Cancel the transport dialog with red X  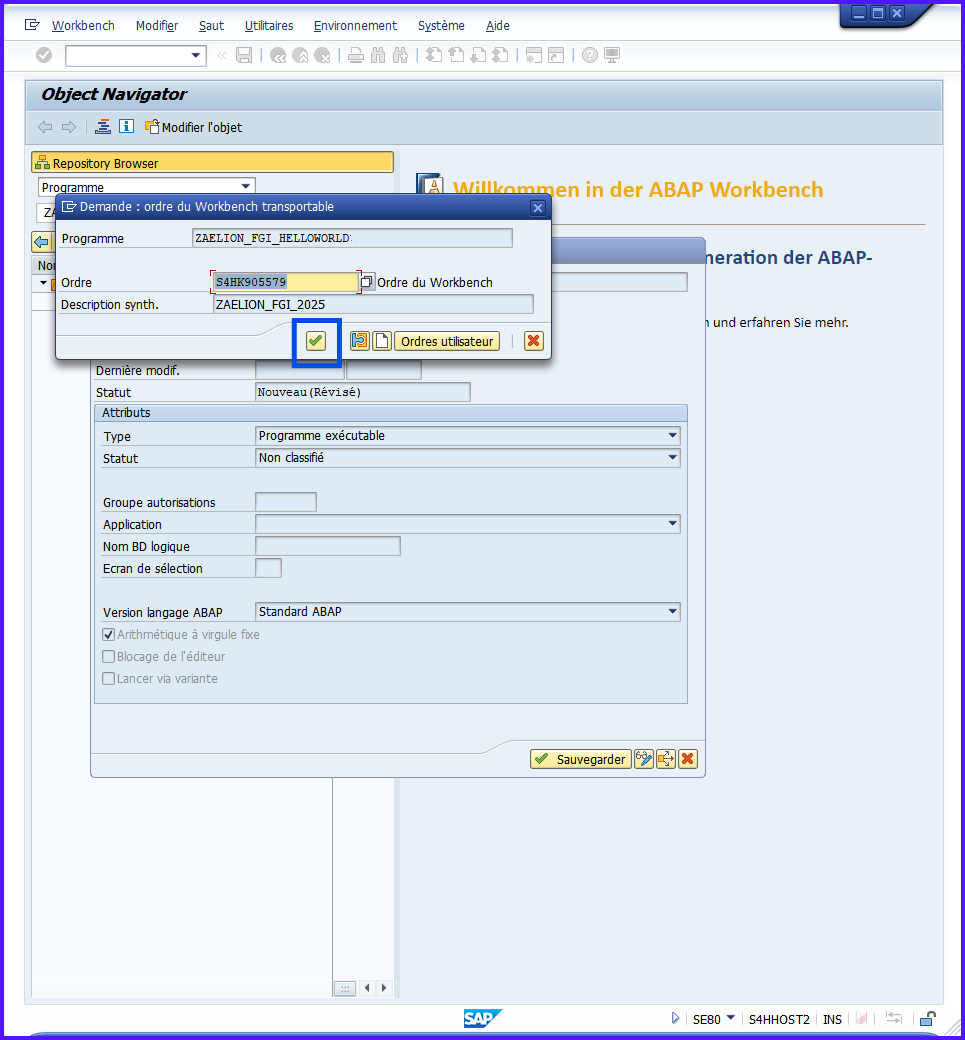pyautogui.click(x=533, y=341)
